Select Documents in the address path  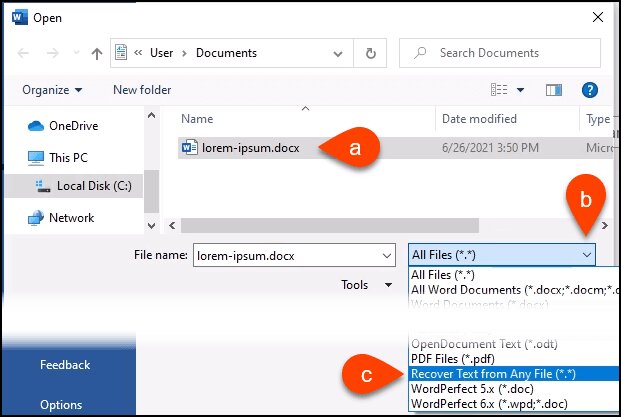coord(227,53)
